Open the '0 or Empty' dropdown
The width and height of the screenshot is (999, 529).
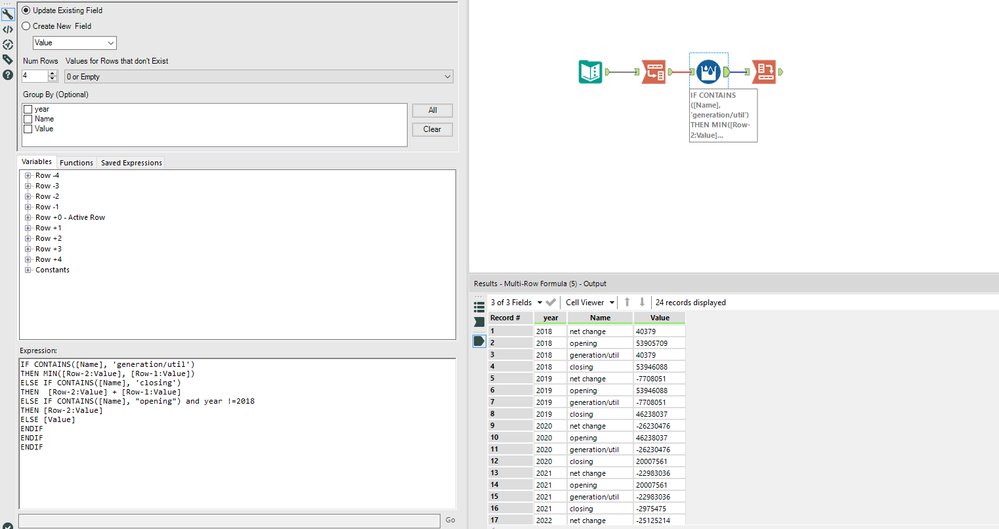click(259, 76)
